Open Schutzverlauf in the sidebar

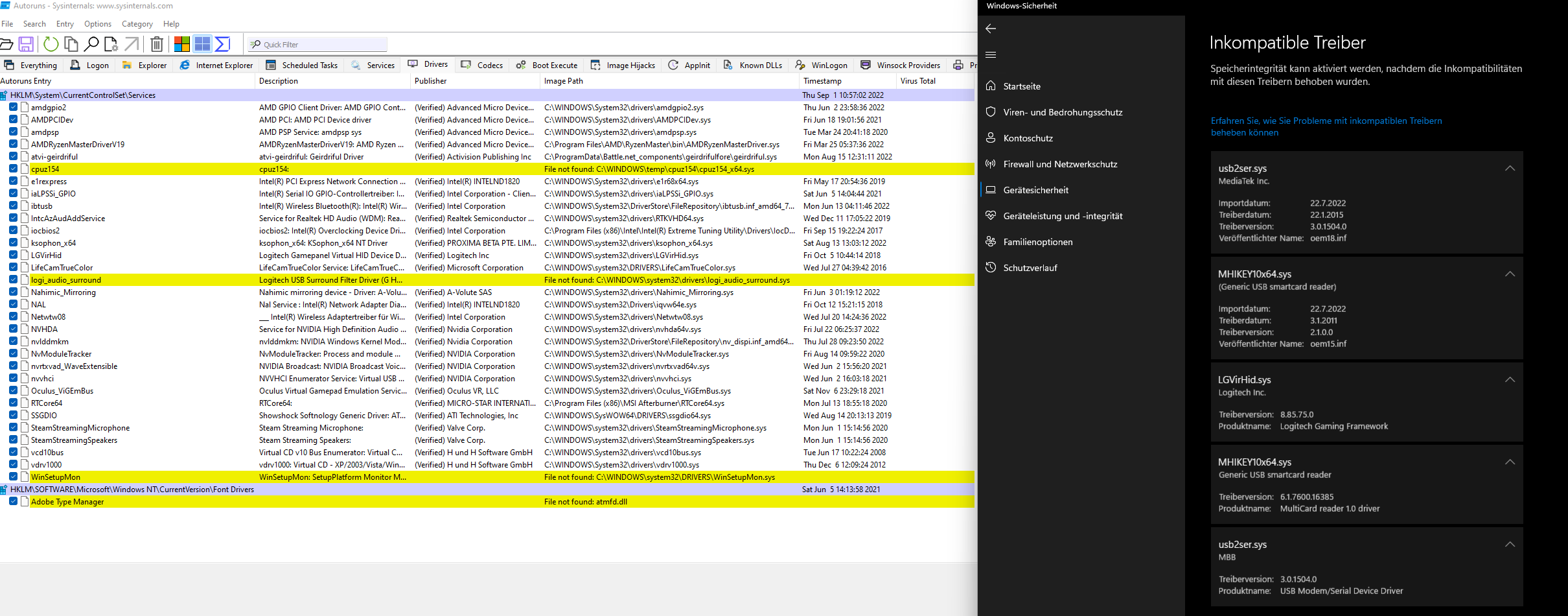(1030, 268)
